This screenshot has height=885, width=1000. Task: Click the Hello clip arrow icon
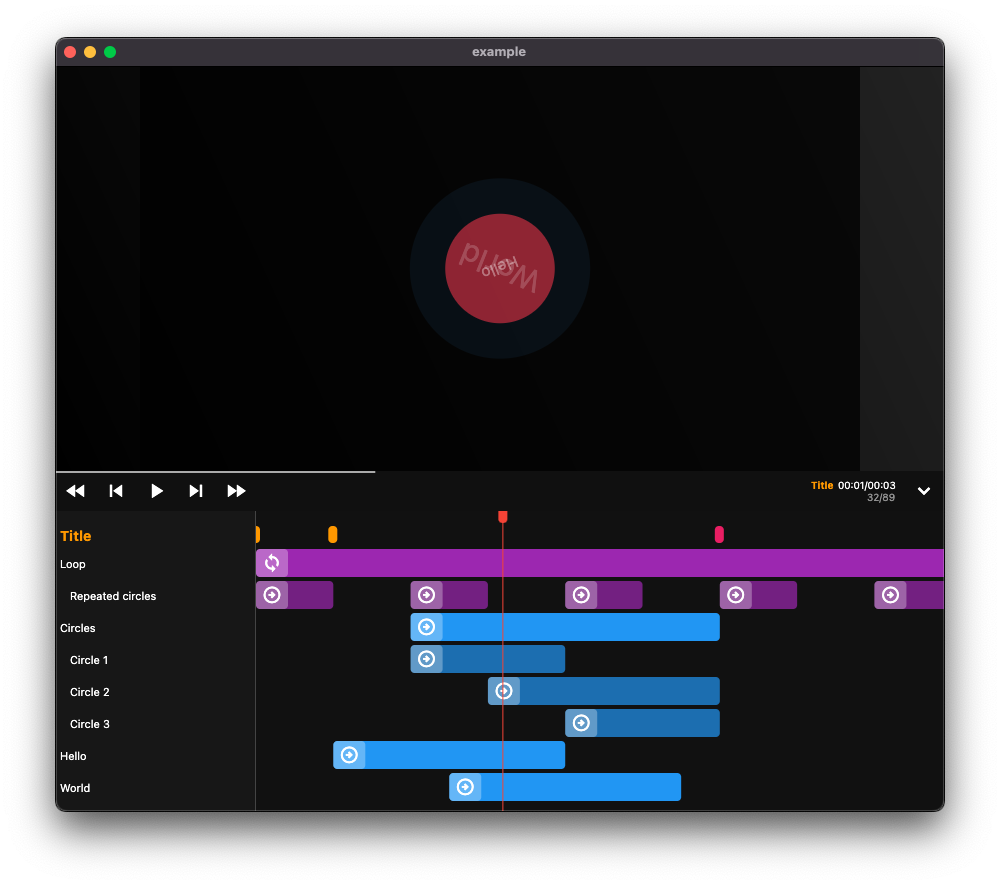pos(349,755)
